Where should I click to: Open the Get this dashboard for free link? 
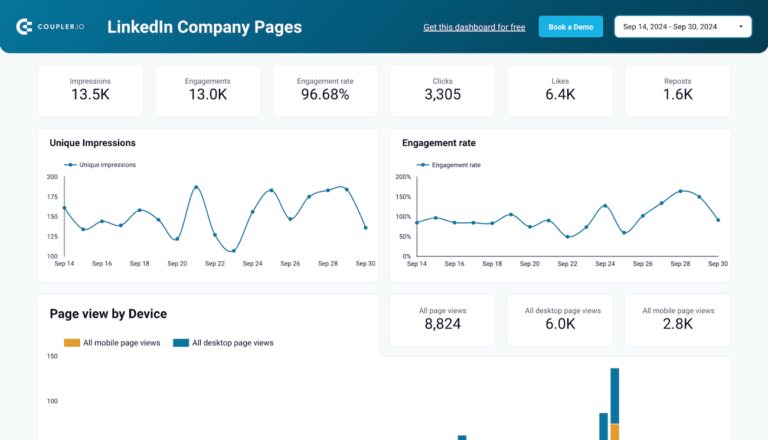[x=474, y=27]
